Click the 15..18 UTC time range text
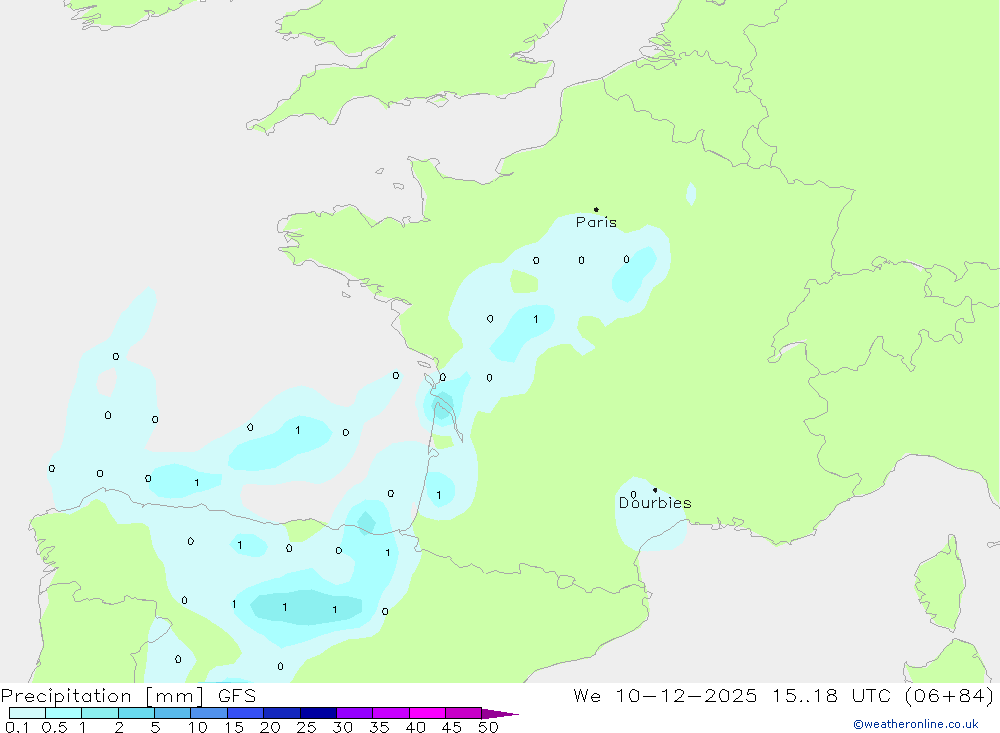 click(x=831, y=695)
